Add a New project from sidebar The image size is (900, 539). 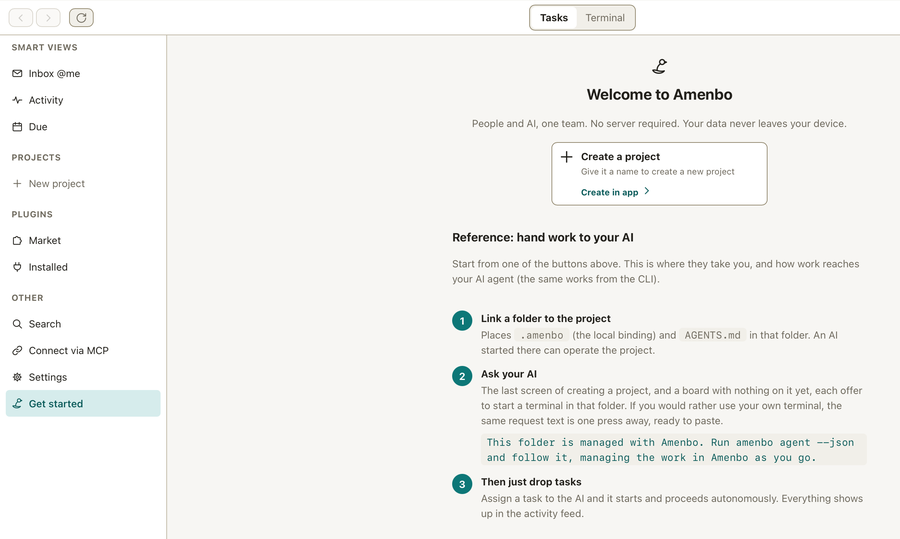83,184
